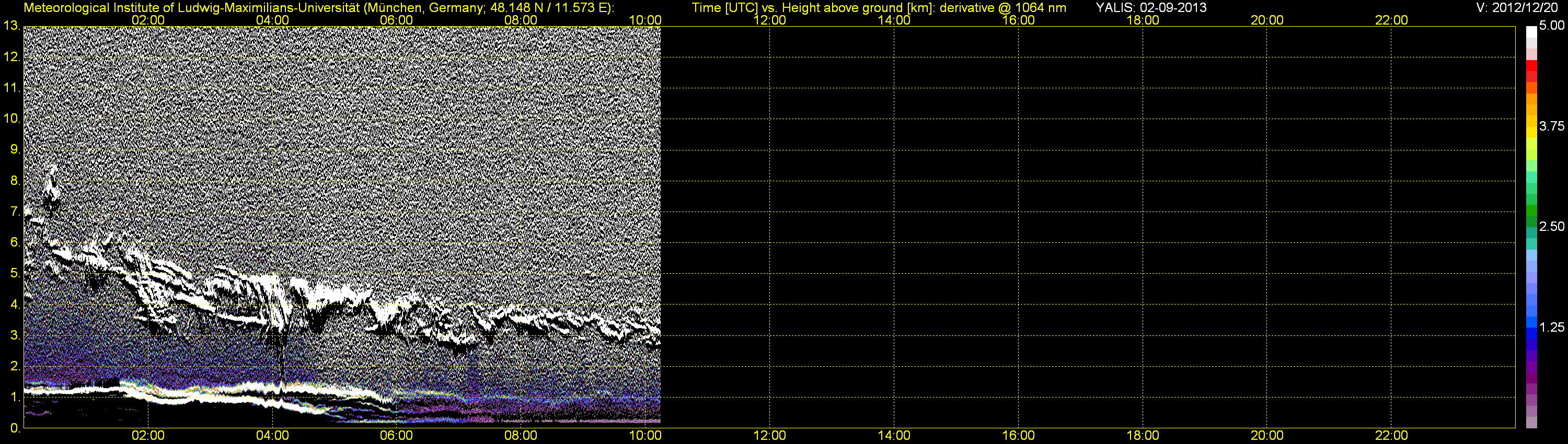Click the 8 km height axis label

(x=15, y=180)
